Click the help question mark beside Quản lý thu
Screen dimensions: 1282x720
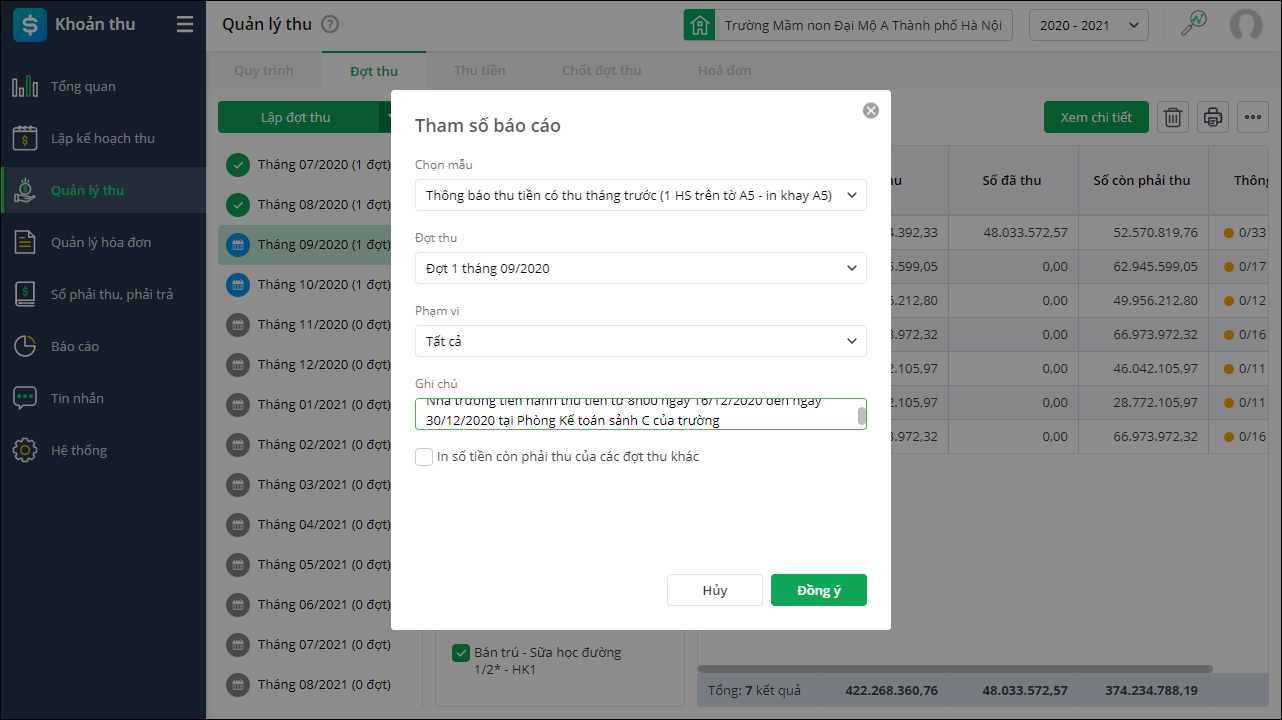[331, 25]
